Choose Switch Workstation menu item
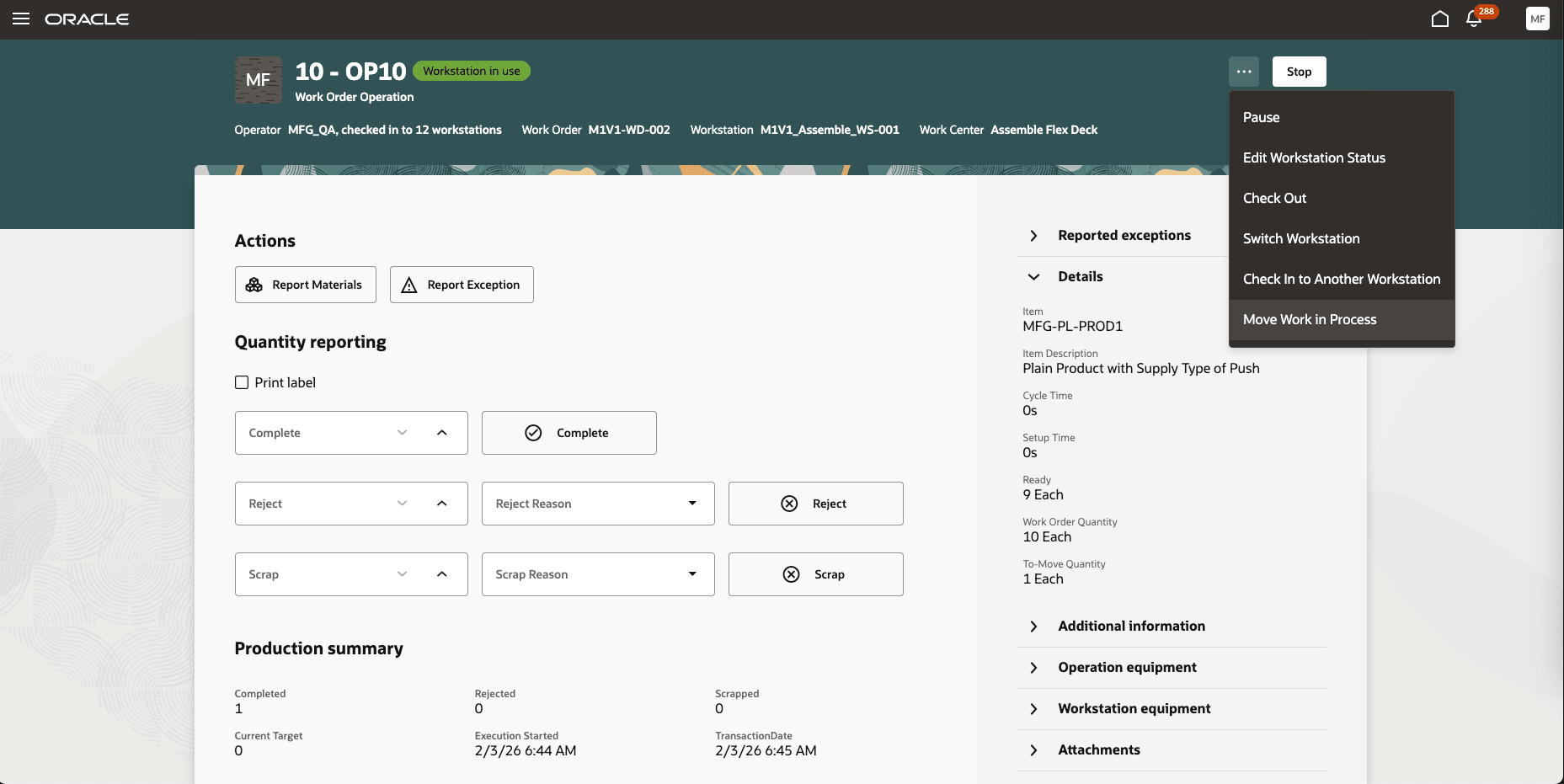 pyautogui.click(x=1342, y=239)
